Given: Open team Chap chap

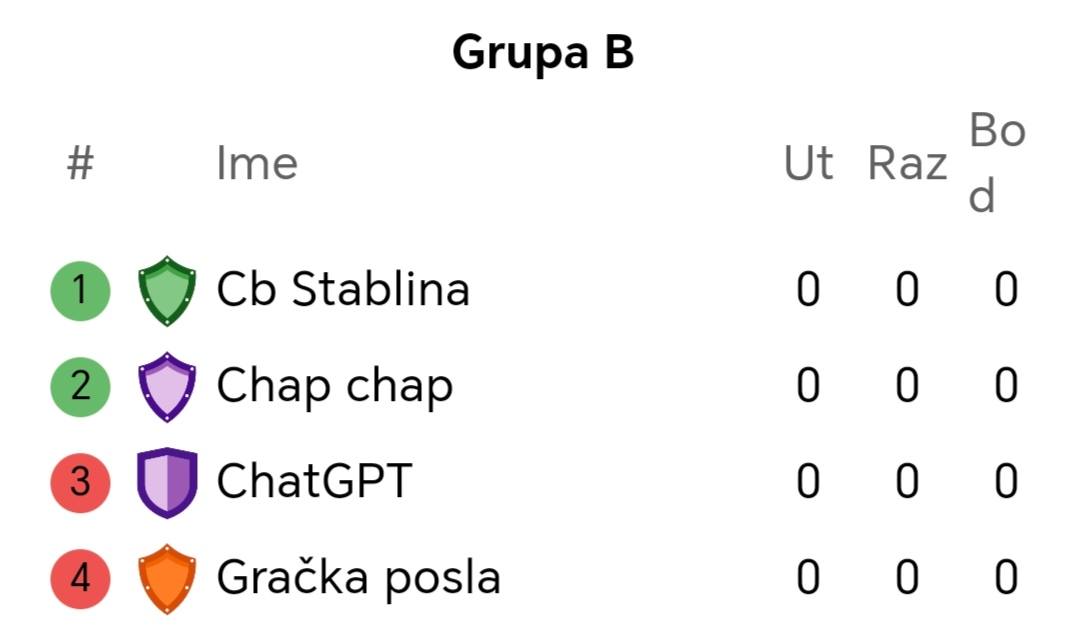Looking at the screenshot, I should pos(334,386).
